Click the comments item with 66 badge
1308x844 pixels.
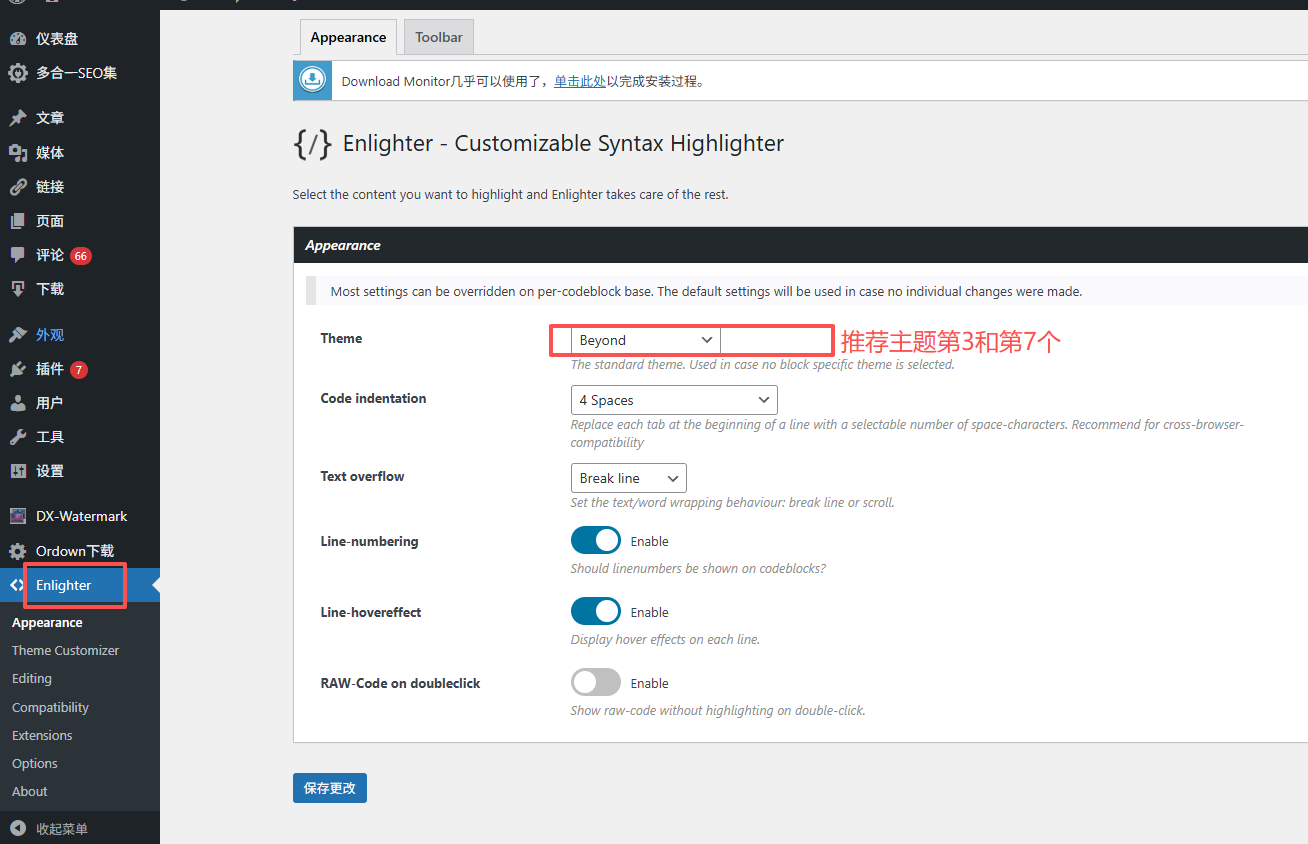click(50, 255)
